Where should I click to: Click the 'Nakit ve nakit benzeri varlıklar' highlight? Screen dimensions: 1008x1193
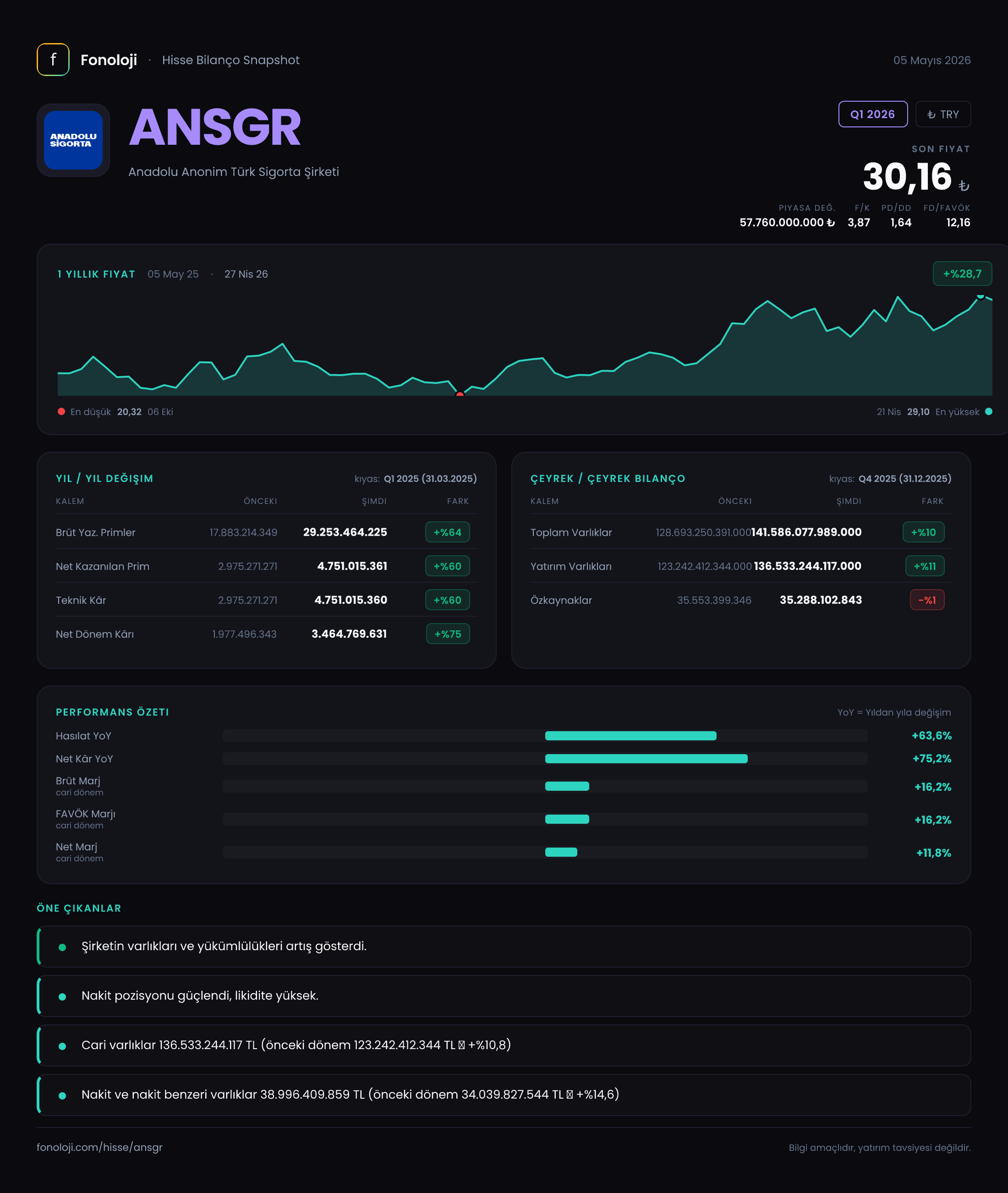coord(504,1094)
